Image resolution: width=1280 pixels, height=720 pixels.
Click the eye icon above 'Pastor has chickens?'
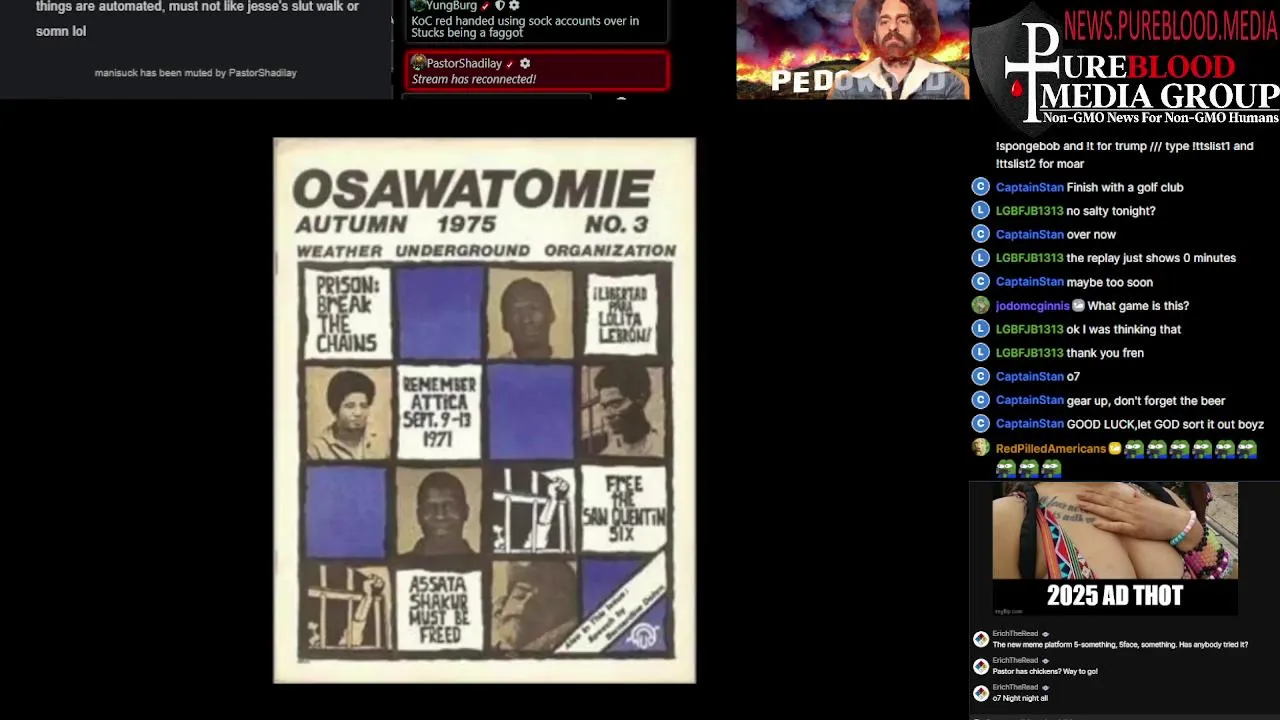(1045, 661)
